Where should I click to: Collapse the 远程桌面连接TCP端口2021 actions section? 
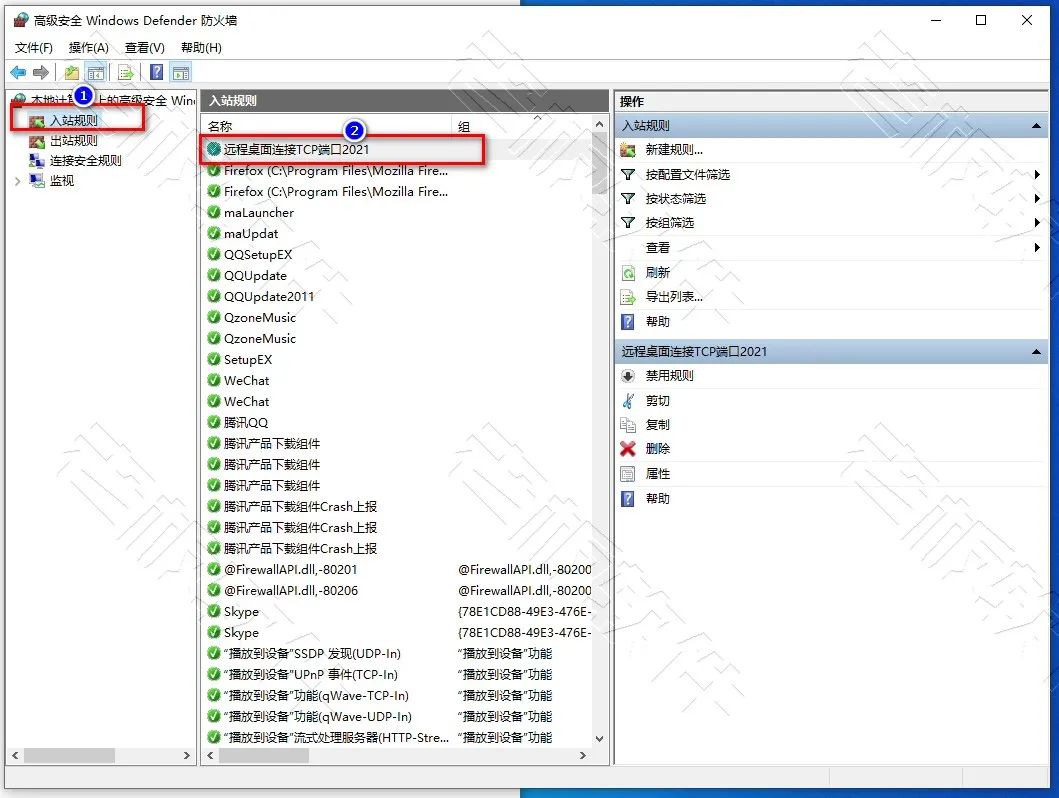1036,352
